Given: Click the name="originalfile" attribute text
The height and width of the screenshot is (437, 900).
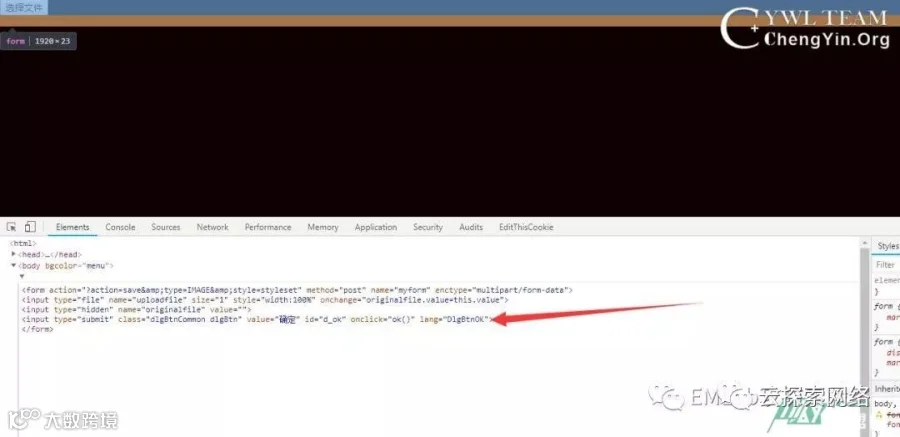Looking at the screenshot, I should pyautogui.click(x=161, y=310).
